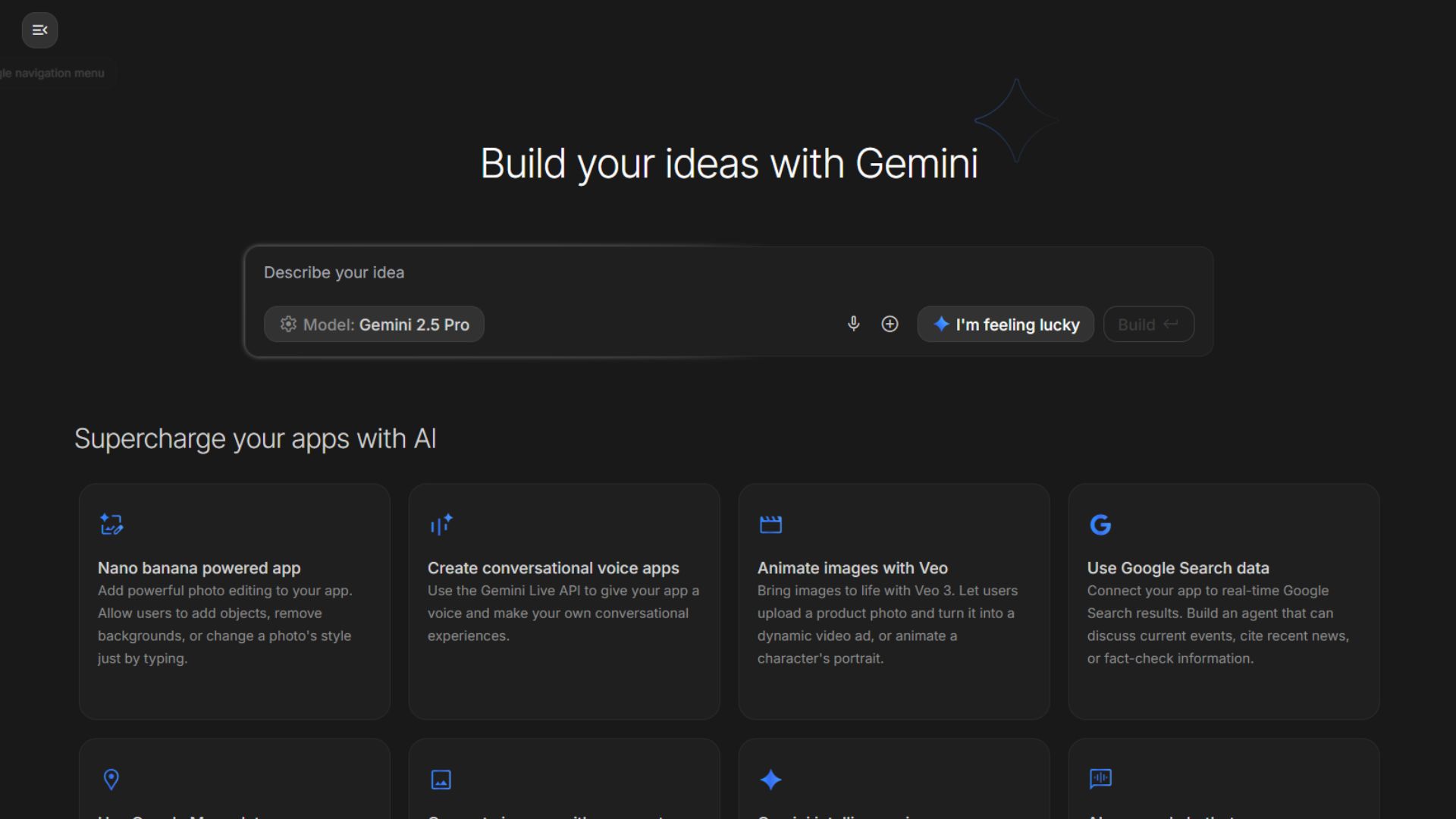Click the voice apps waveform sparkle icon
Viewport: 1456px width, 819px height.
(x=441, y=524)
